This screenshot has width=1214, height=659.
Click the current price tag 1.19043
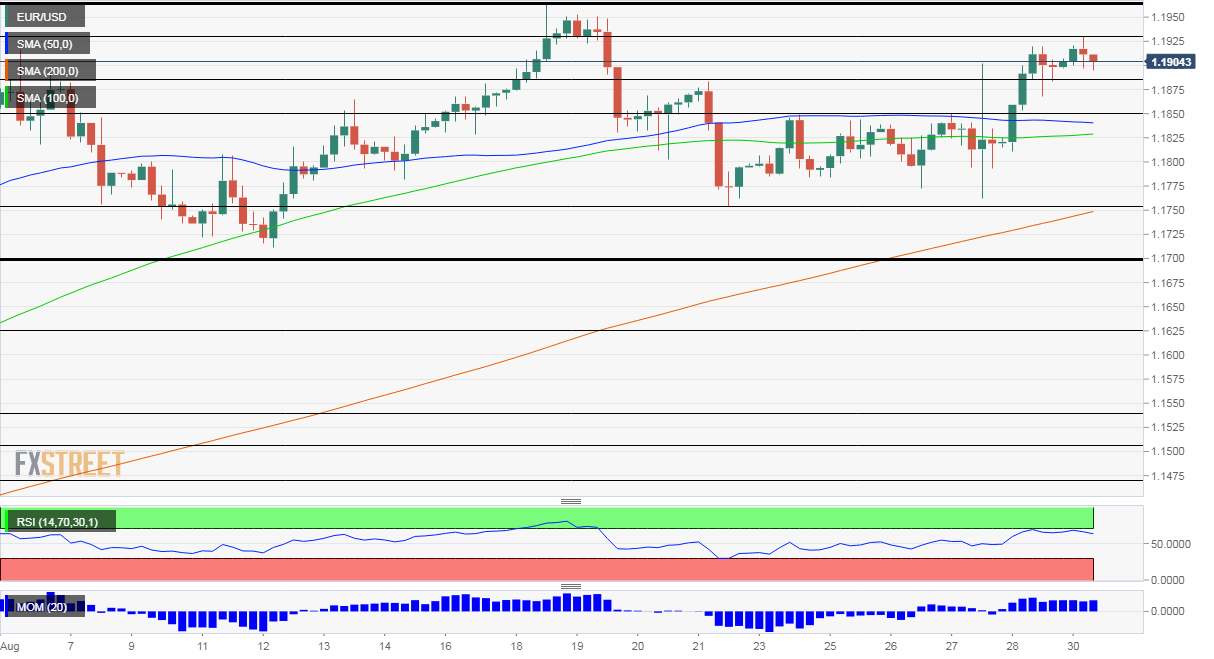click(x=1170, y=62)
